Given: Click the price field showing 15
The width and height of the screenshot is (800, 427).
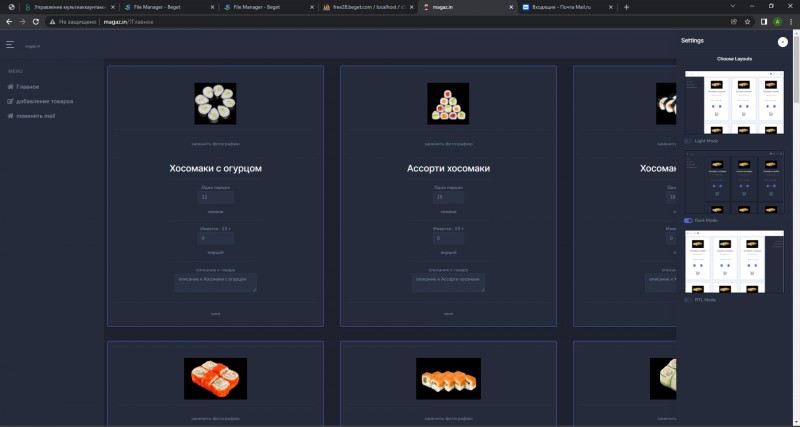Looking at the screenshot, I should coord(448,197).
